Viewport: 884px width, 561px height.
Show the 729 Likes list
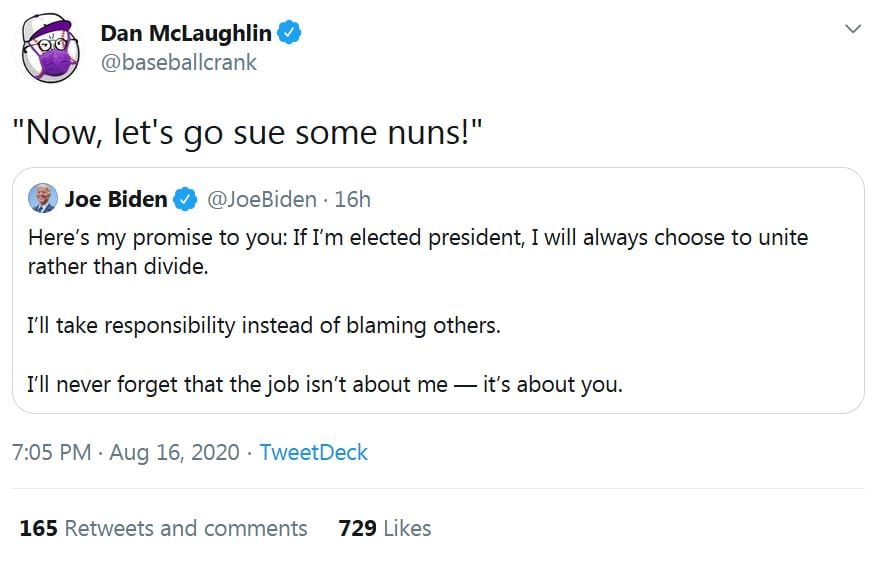tap(385, 528)
